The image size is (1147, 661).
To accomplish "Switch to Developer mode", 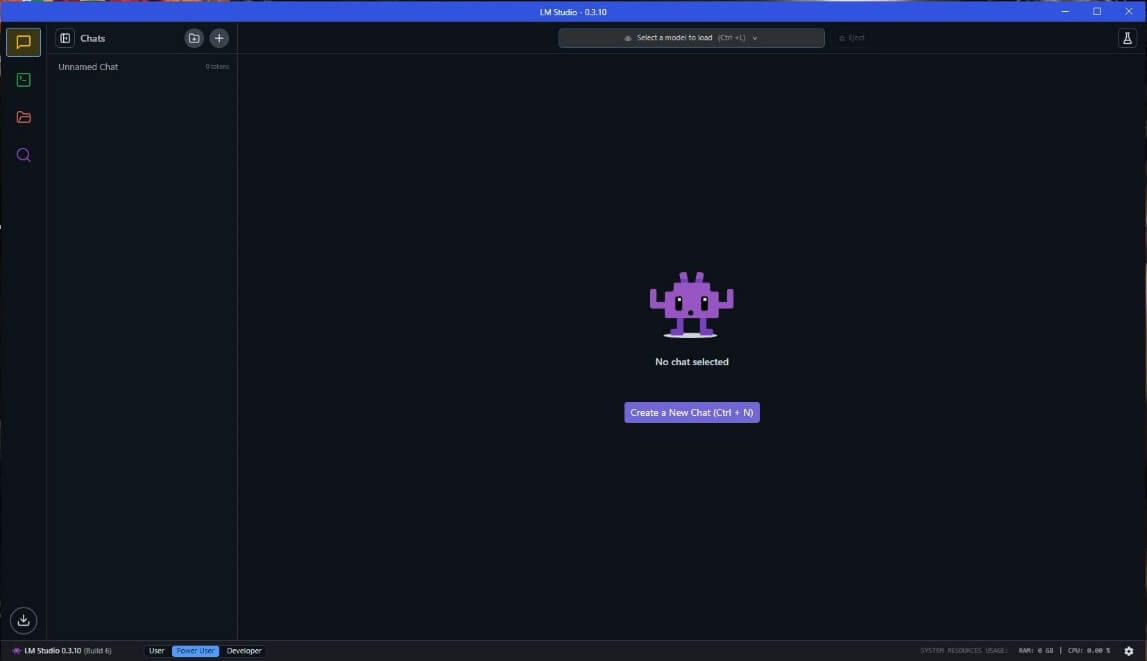I will click(244, 651).
